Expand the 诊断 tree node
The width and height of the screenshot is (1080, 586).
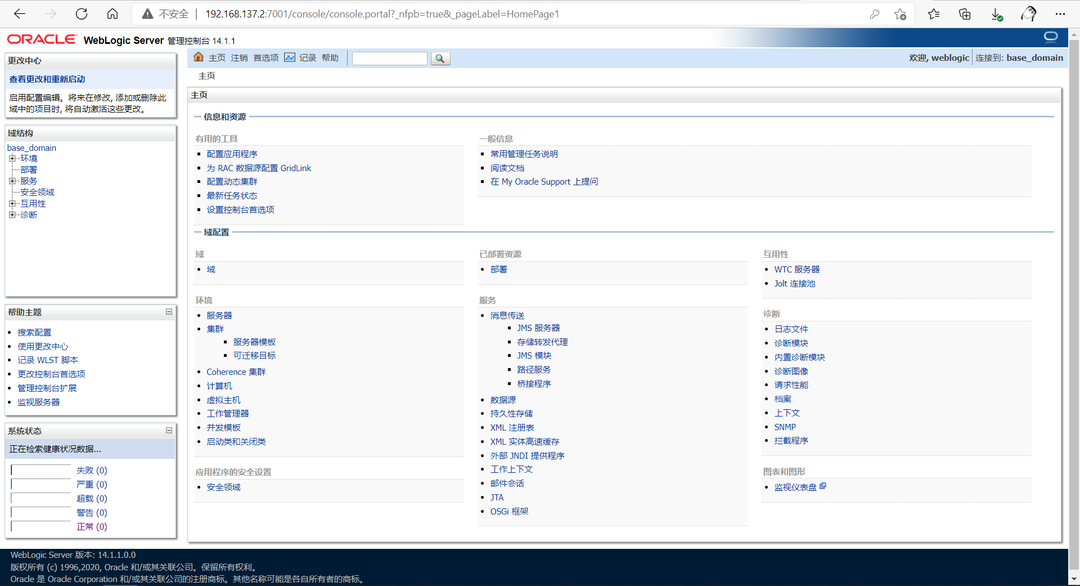pos(12,215)
